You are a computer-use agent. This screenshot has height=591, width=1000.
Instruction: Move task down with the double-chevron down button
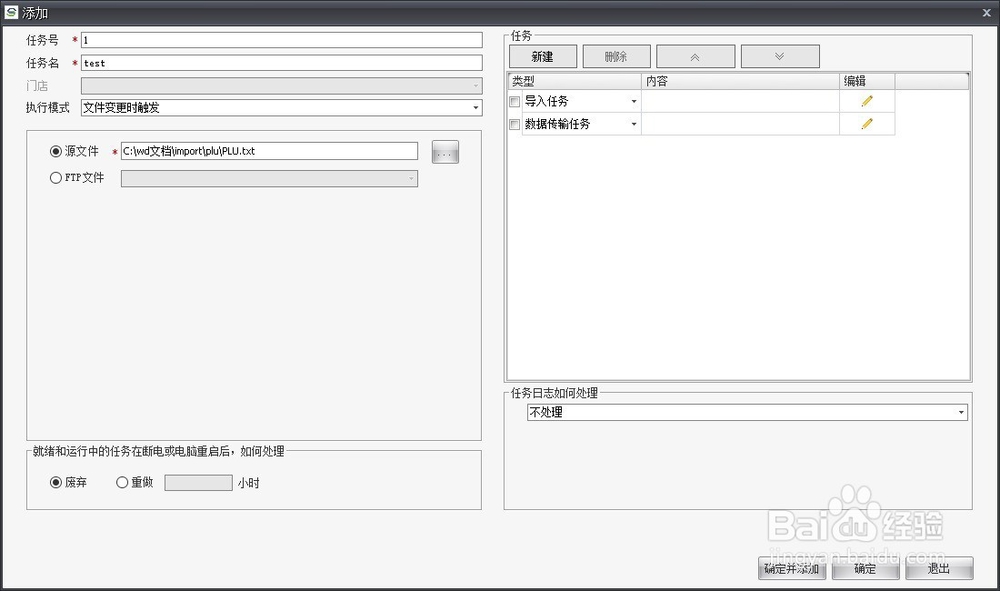[780, 57]
